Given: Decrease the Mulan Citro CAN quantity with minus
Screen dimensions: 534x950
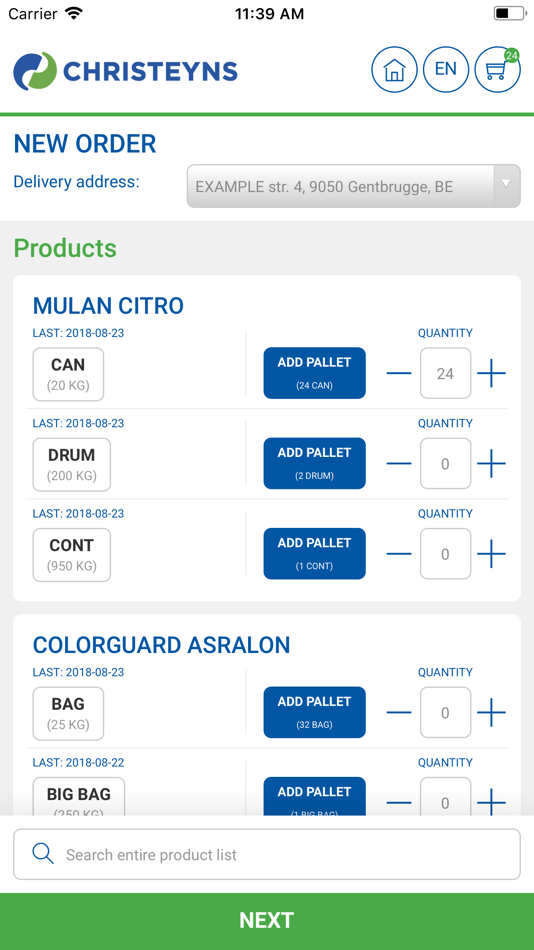Looking at the screenshot, I should pos(399,373).
